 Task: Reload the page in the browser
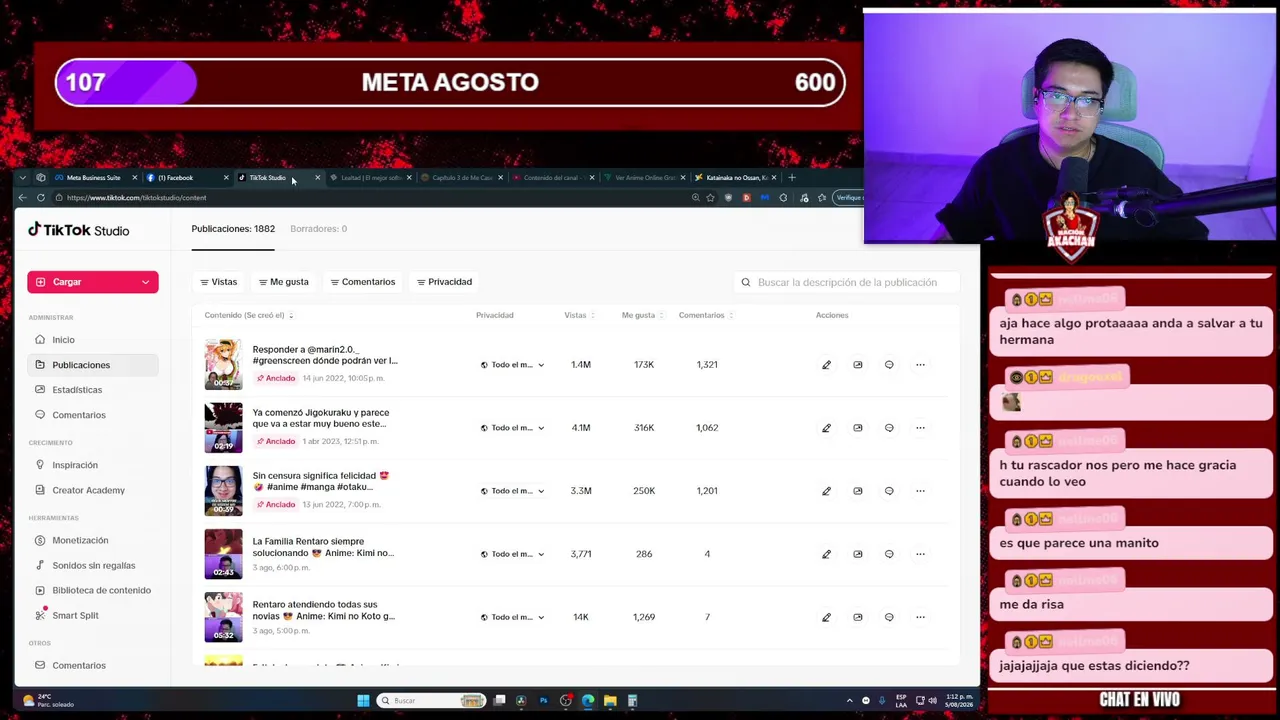(x=41, y=198)
